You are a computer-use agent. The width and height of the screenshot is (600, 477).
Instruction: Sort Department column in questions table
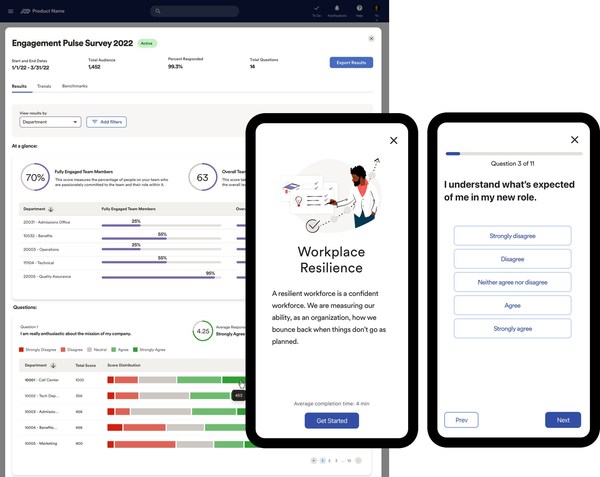[x=52, y=366]
